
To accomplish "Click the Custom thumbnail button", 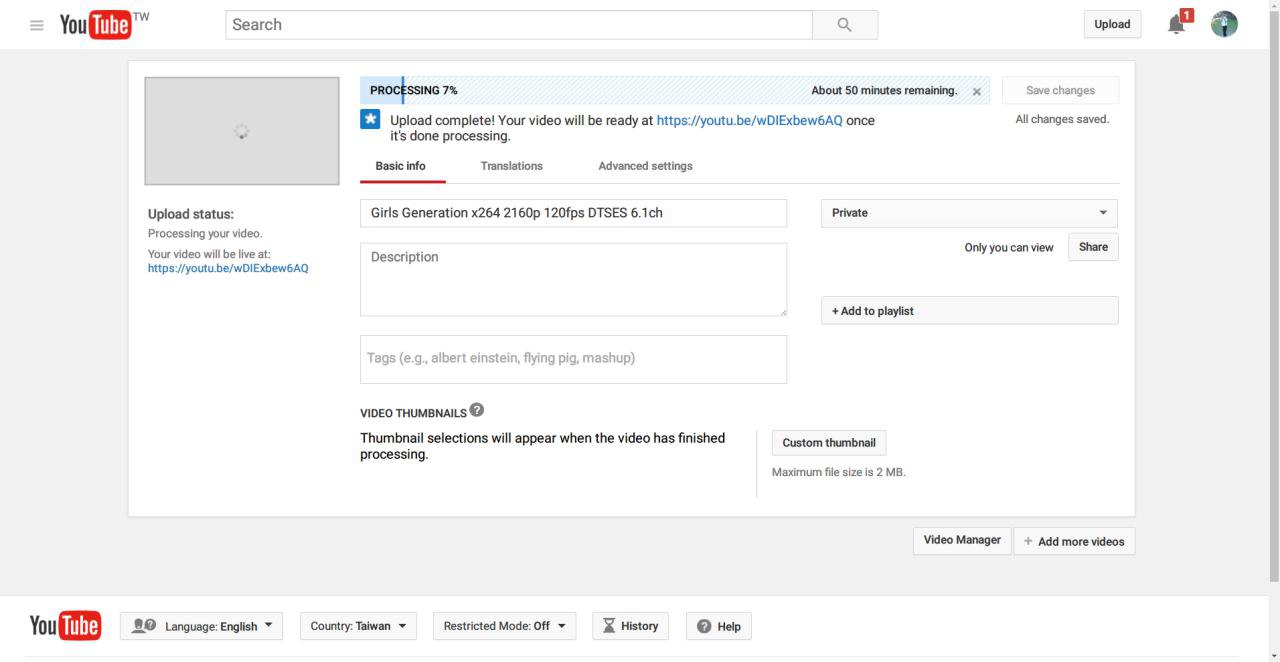I will click(x=828, y=443).
